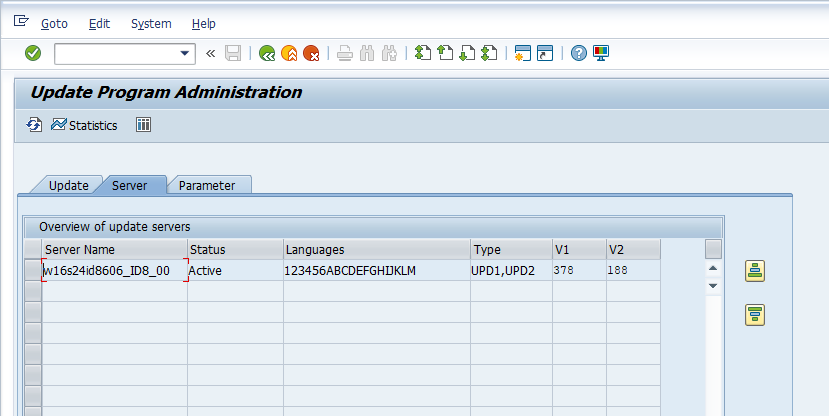Viewport: 829px width, 416px height.
Task: Click the Statistics button
Action: (84, 125)
